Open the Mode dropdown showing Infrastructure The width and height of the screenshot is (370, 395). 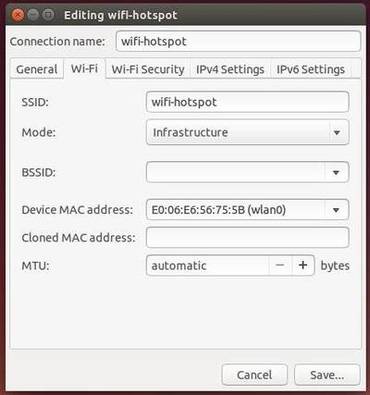248,132
